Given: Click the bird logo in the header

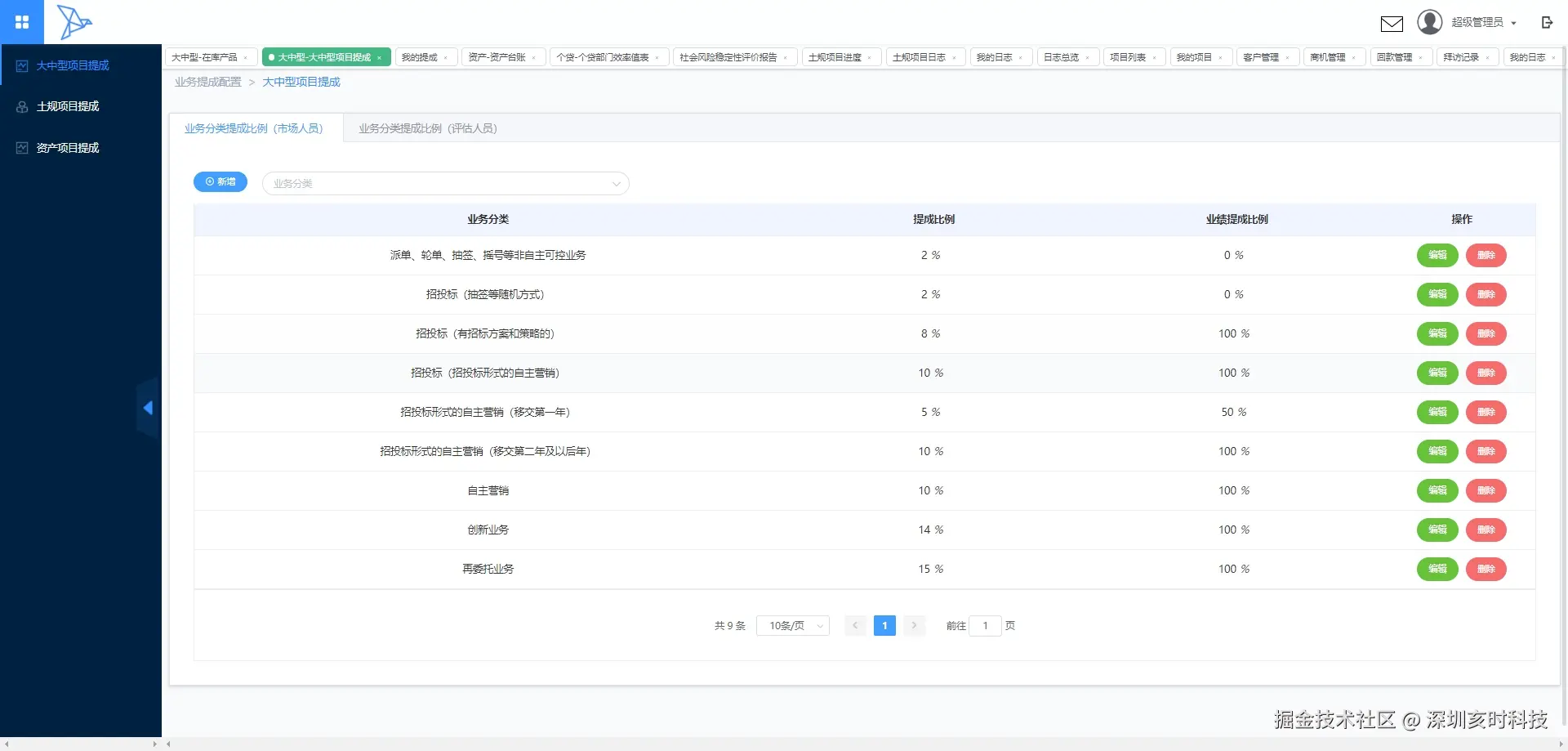Looking at the screenshot, I should pos(74,22).
